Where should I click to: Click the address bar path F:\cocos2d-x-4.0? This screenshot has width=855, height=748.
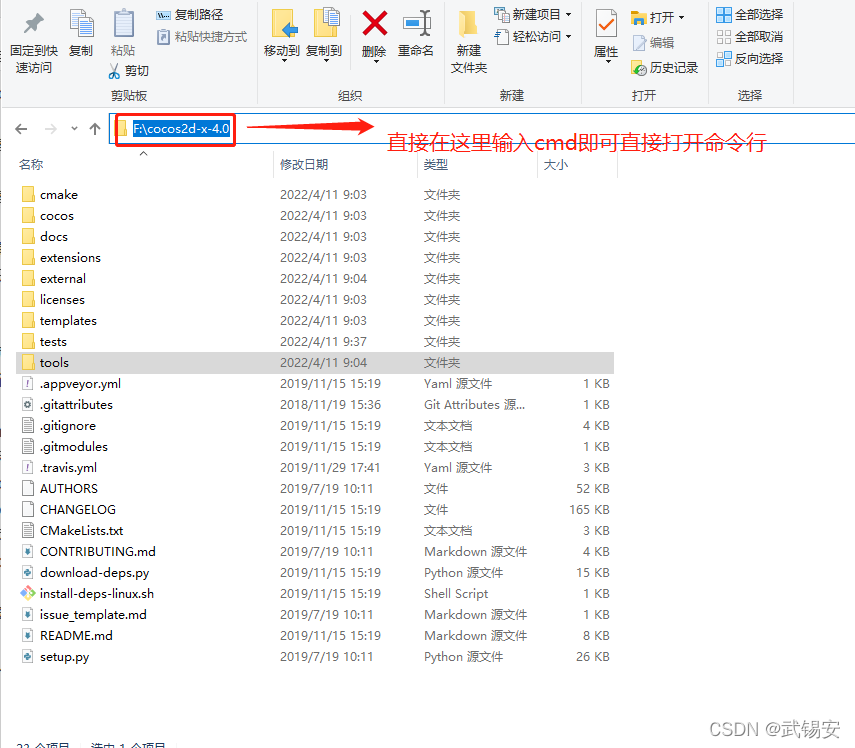(x=181, y=129)
